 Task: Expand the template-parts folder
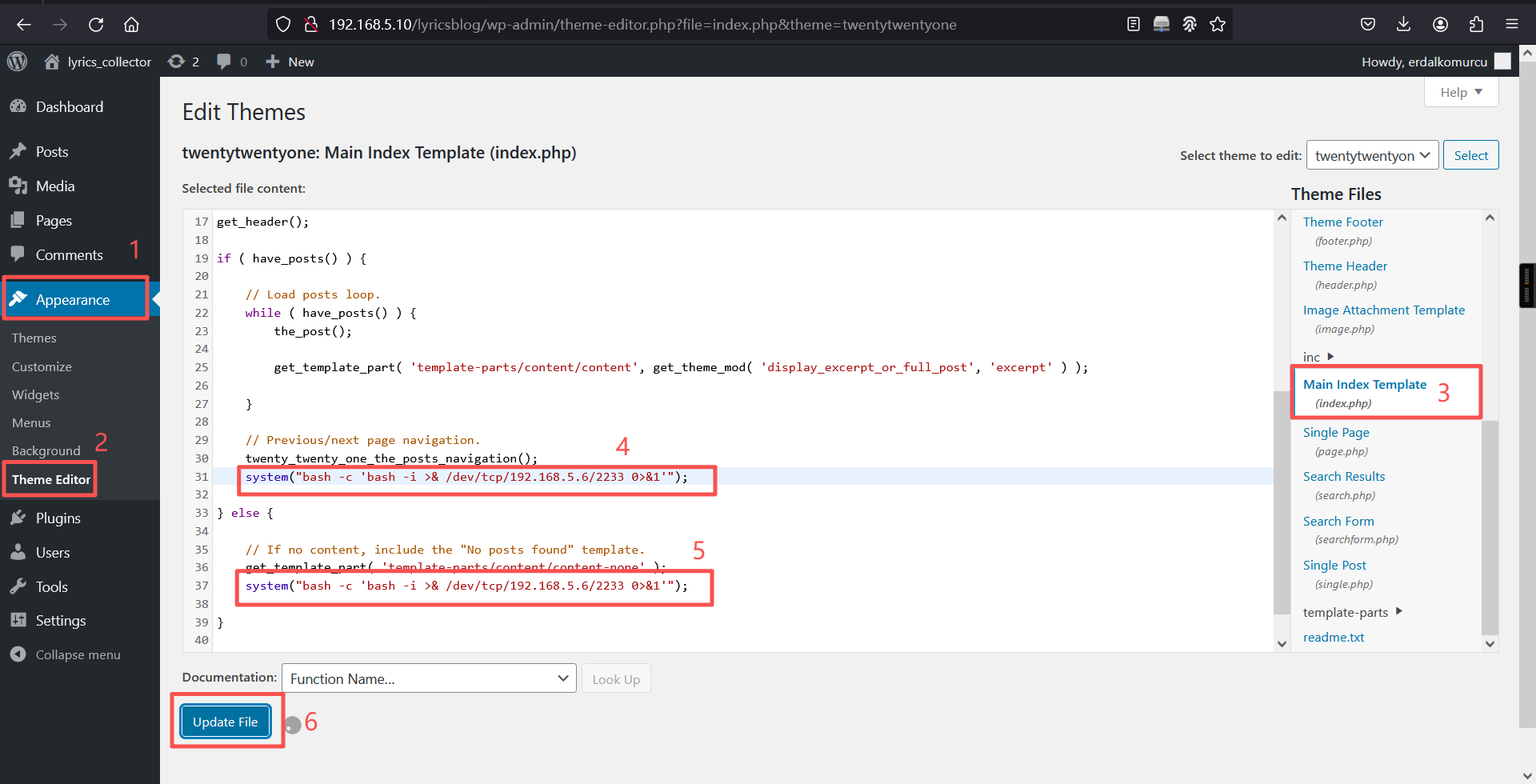pos(1353,612)
